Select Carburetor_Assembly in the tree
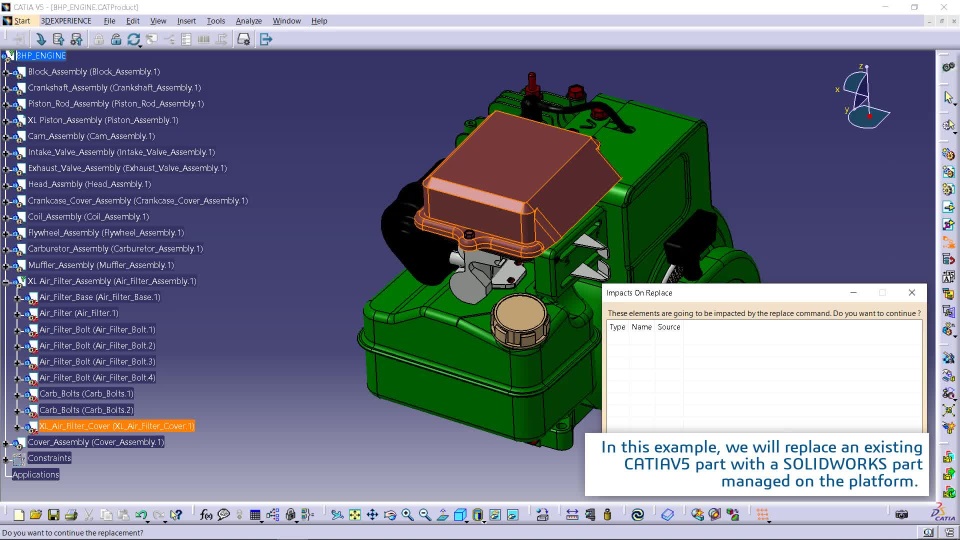 (x=115, y=249)
